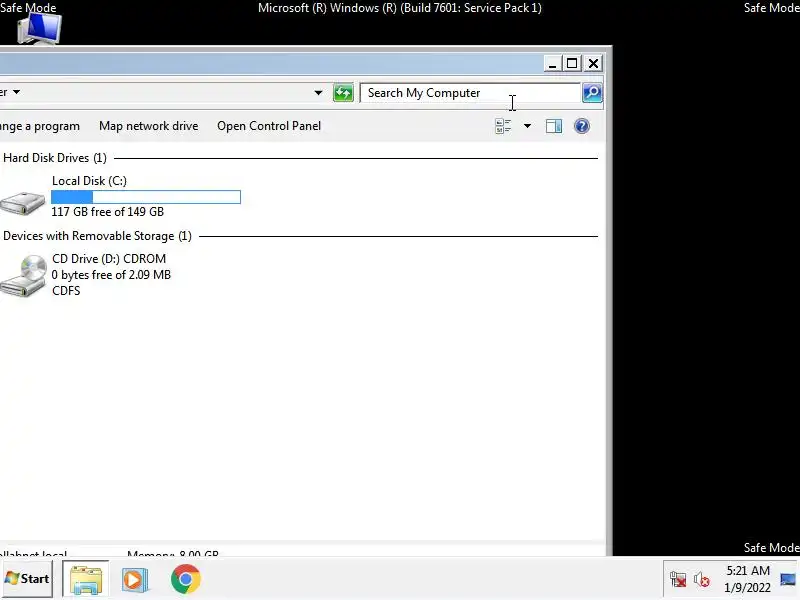Open the Change your view icon
800x600 pixels.
(503, 126)
